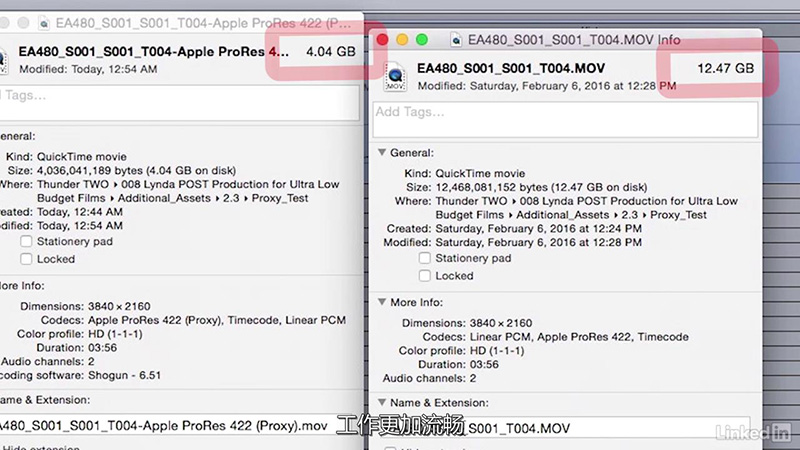The height and width of the screenshot is (450, 800).
Task: Toggle Stationery pad checkbox in right MOV Info window
Action: coord(424,258)
